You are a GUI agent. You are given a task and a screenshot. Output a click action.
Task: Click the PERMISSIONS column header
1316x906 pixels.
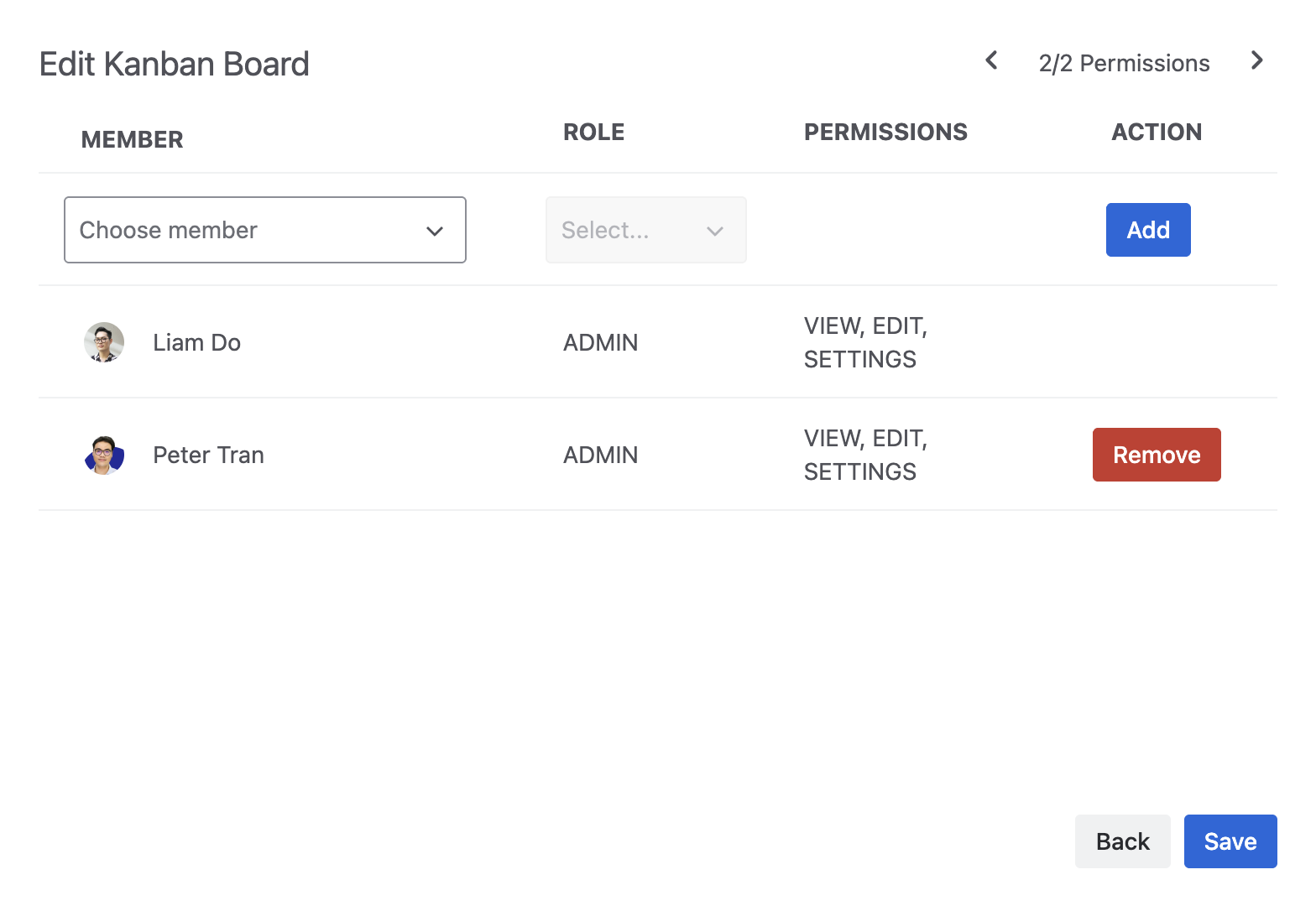coord(885,132)
